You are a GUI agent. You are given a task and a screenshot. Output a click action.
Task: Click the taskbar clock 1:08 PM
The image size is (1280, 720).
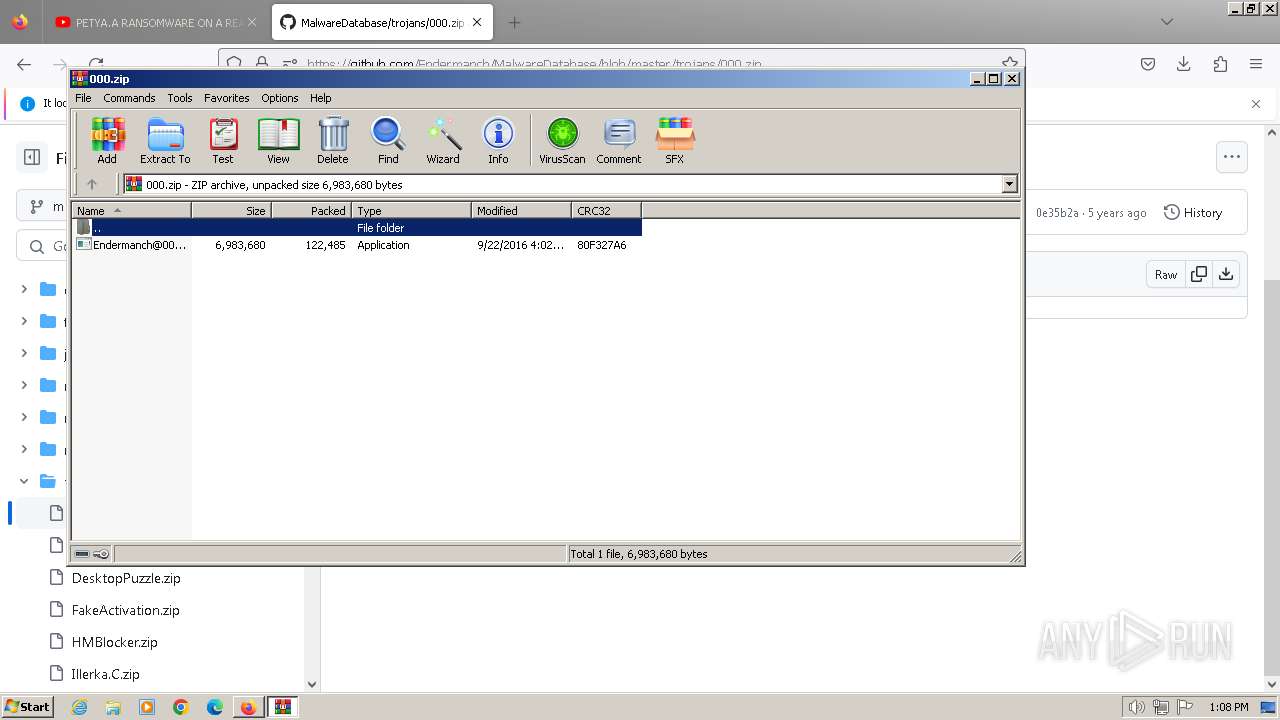1229,707
